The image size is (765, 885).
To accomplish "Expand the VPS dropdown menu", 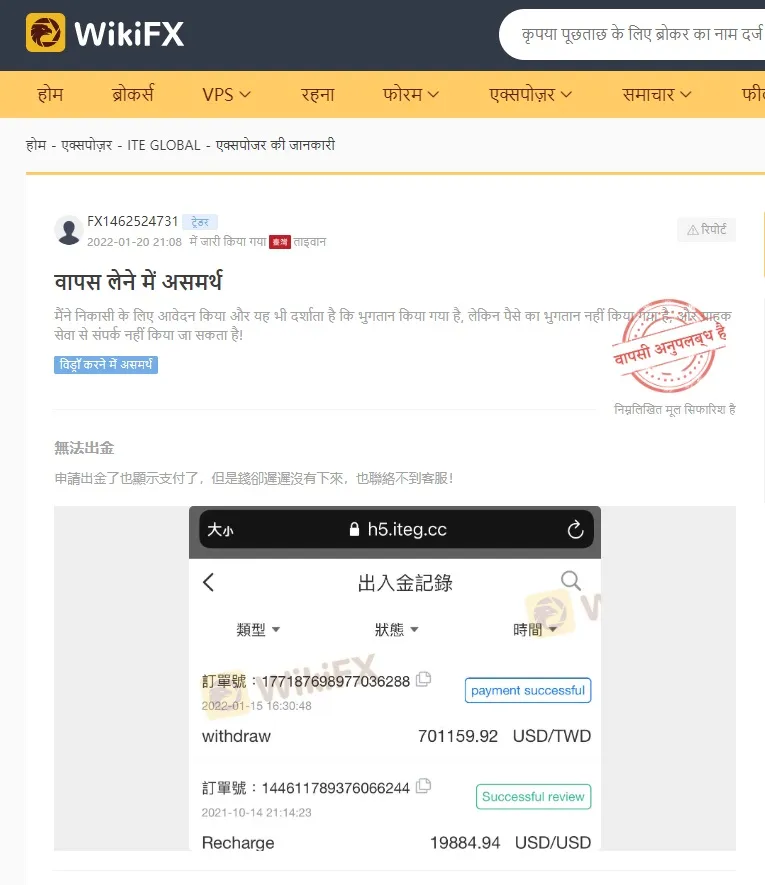I will (226, 94).
